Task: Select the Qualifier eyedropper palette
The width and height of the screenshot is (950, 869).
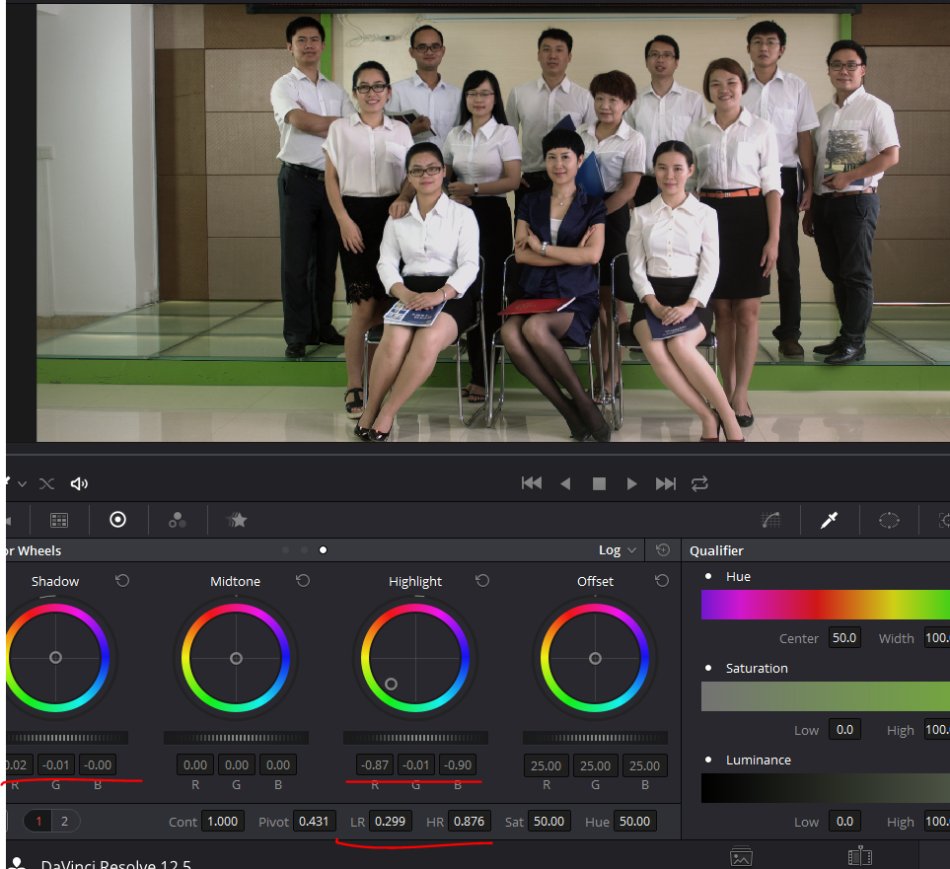Action: pos(829,519)
